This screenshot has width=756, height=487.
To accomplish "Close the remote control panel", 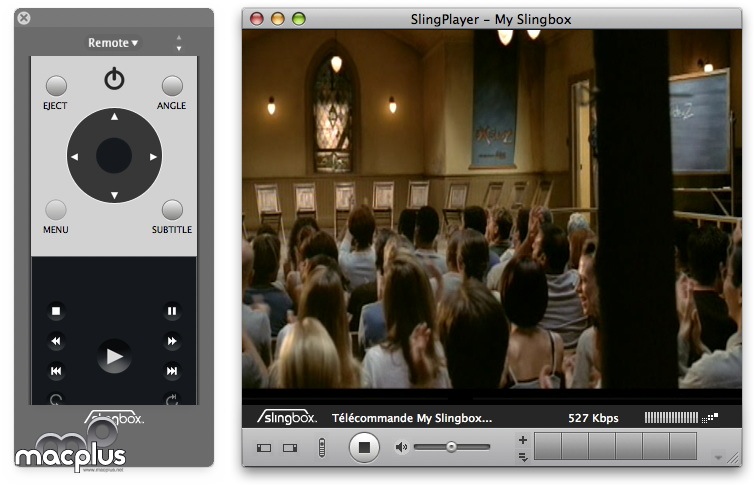I will (24, 18).
